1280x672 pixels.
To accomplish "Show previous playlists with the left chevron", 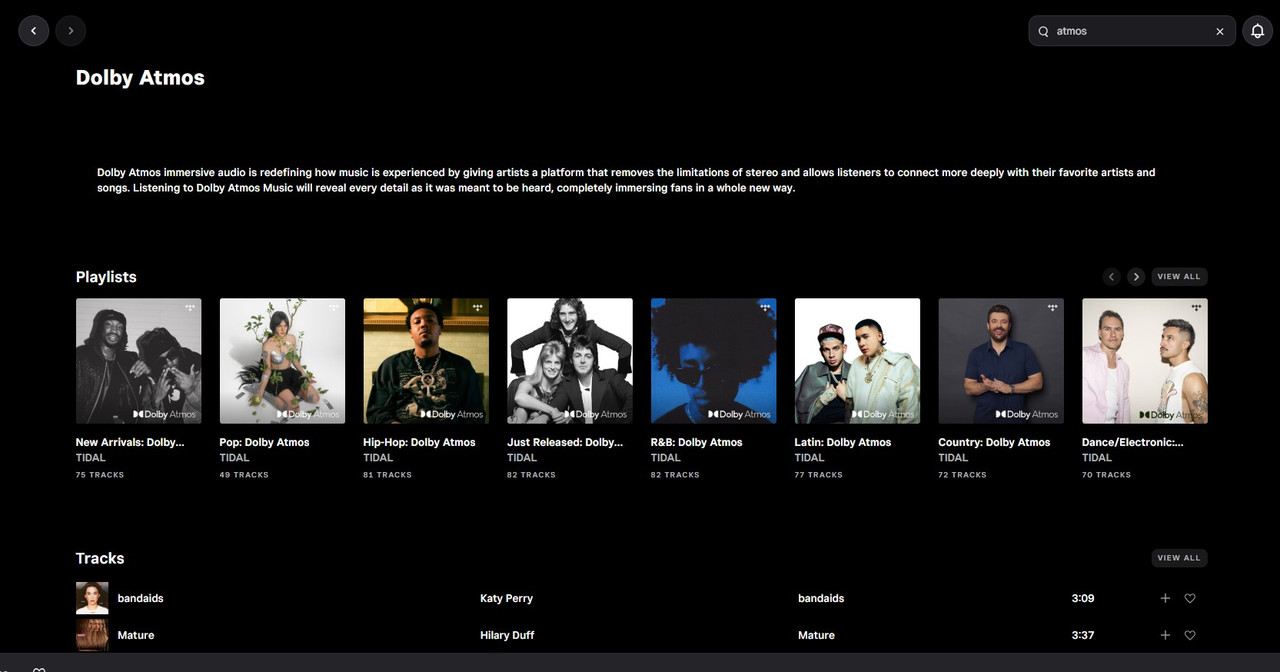I will 1111,277.
